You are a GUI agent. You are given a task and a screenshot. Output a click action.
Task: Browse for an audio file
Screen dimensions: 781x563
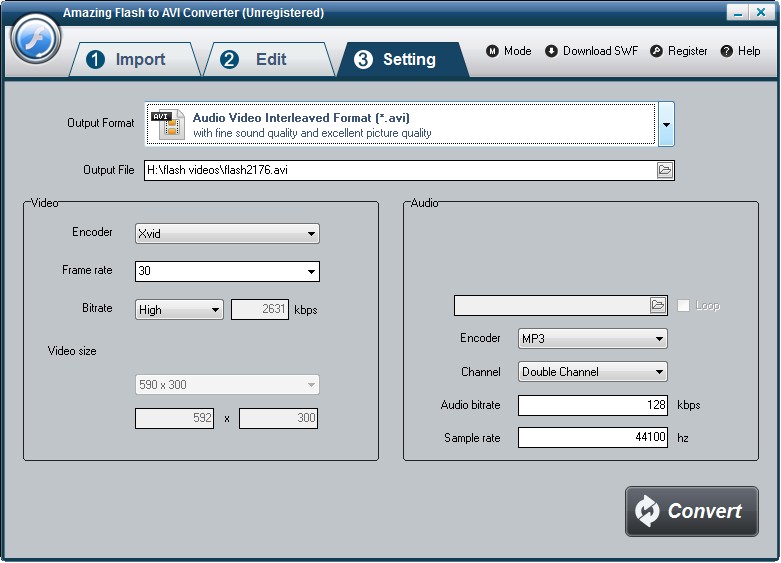(658, 305)
